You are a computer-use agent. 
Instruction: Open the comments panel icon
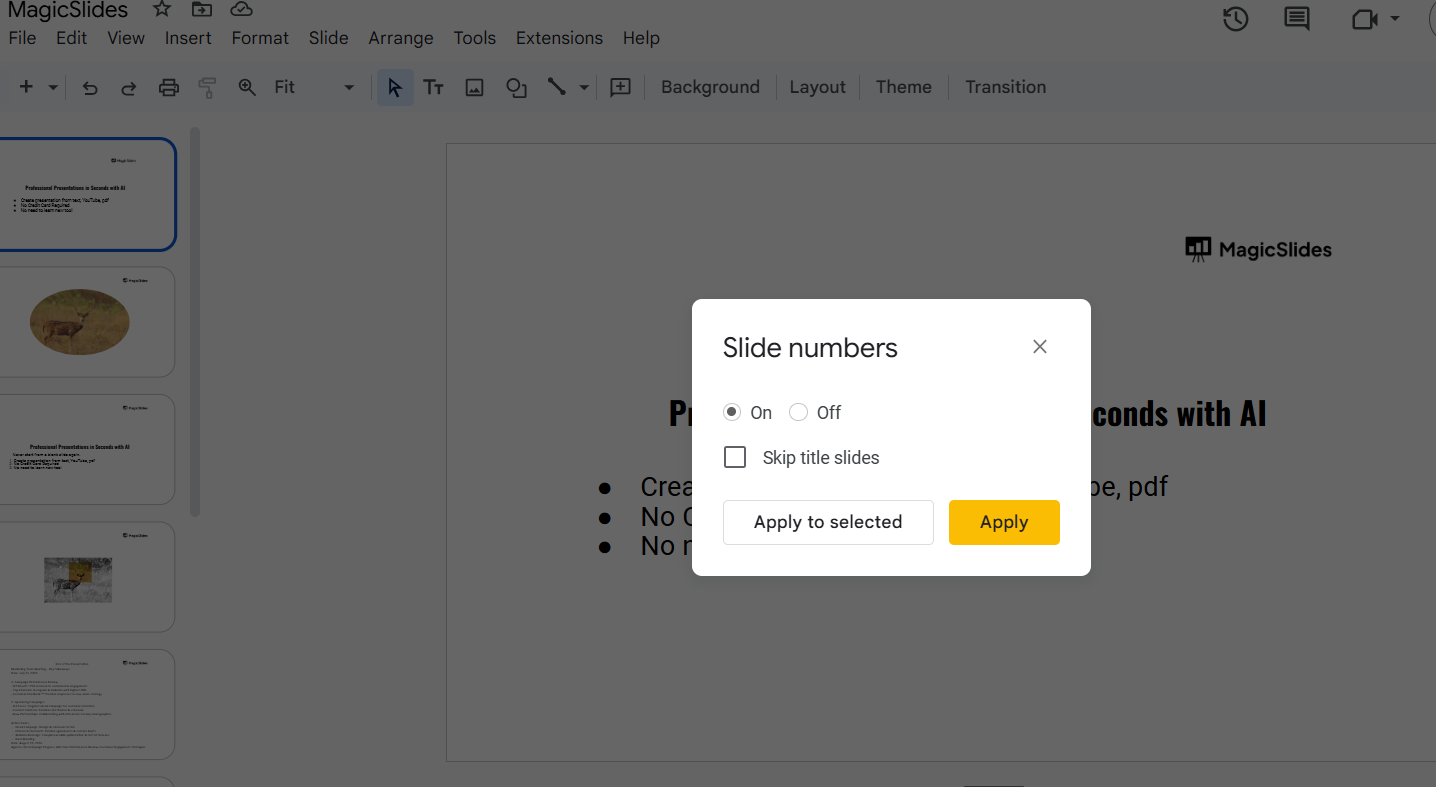tap(1296, 19)
